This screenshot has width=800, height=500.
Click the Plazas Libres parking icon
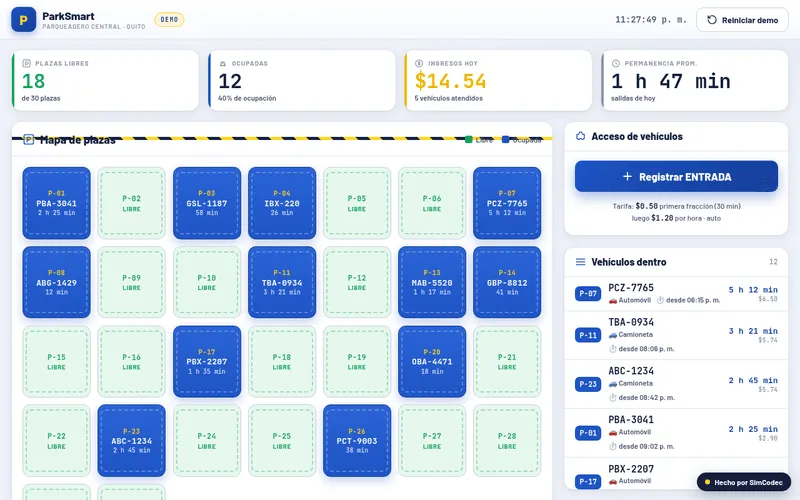[x=27, y=63]
